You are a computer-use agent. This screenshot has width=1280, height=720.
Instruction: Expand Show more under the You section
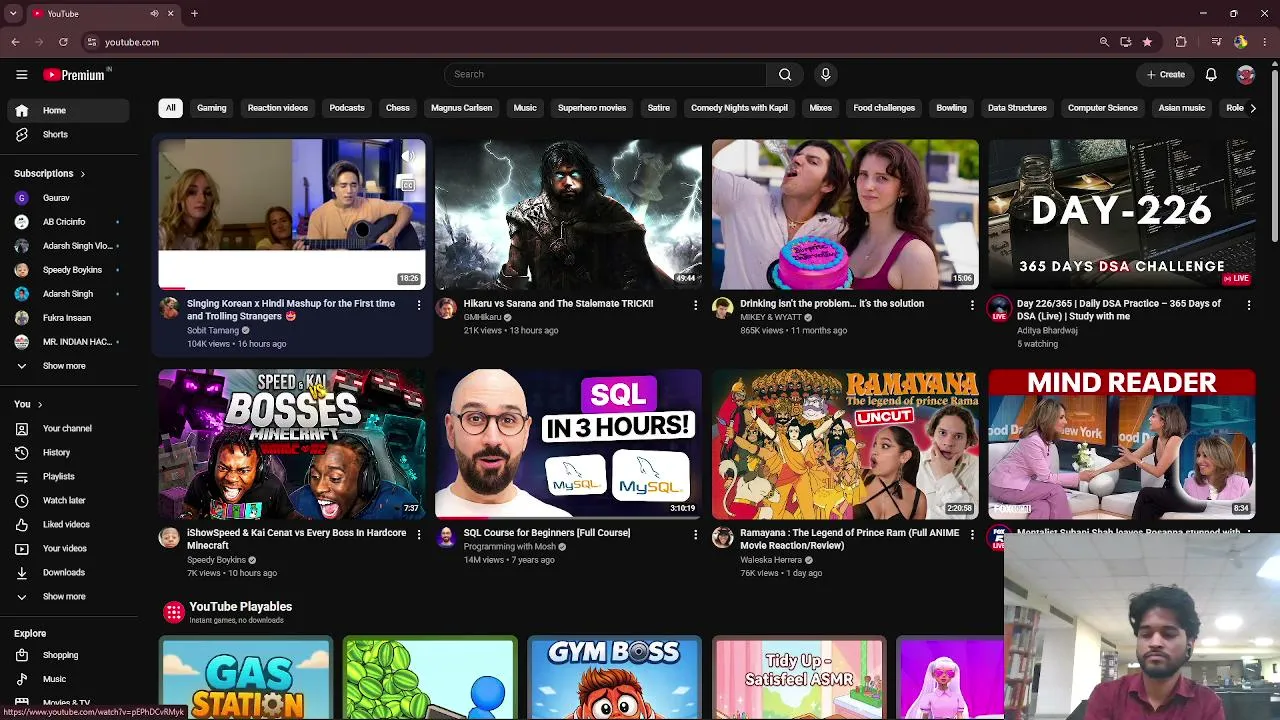[67, 596]
